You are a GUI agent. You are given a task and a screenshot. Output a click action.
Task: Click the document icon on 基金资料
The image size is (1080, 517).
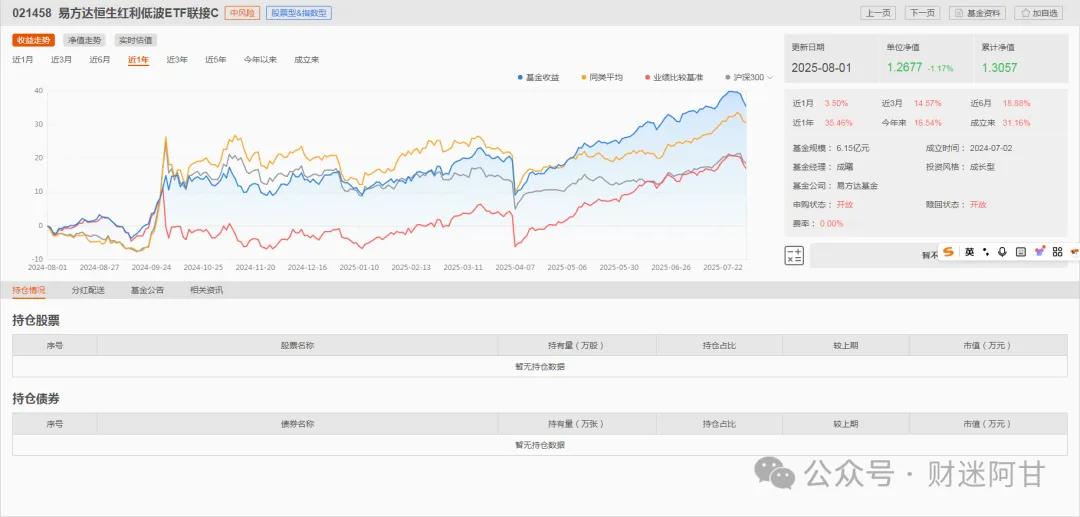pos(959,13)
